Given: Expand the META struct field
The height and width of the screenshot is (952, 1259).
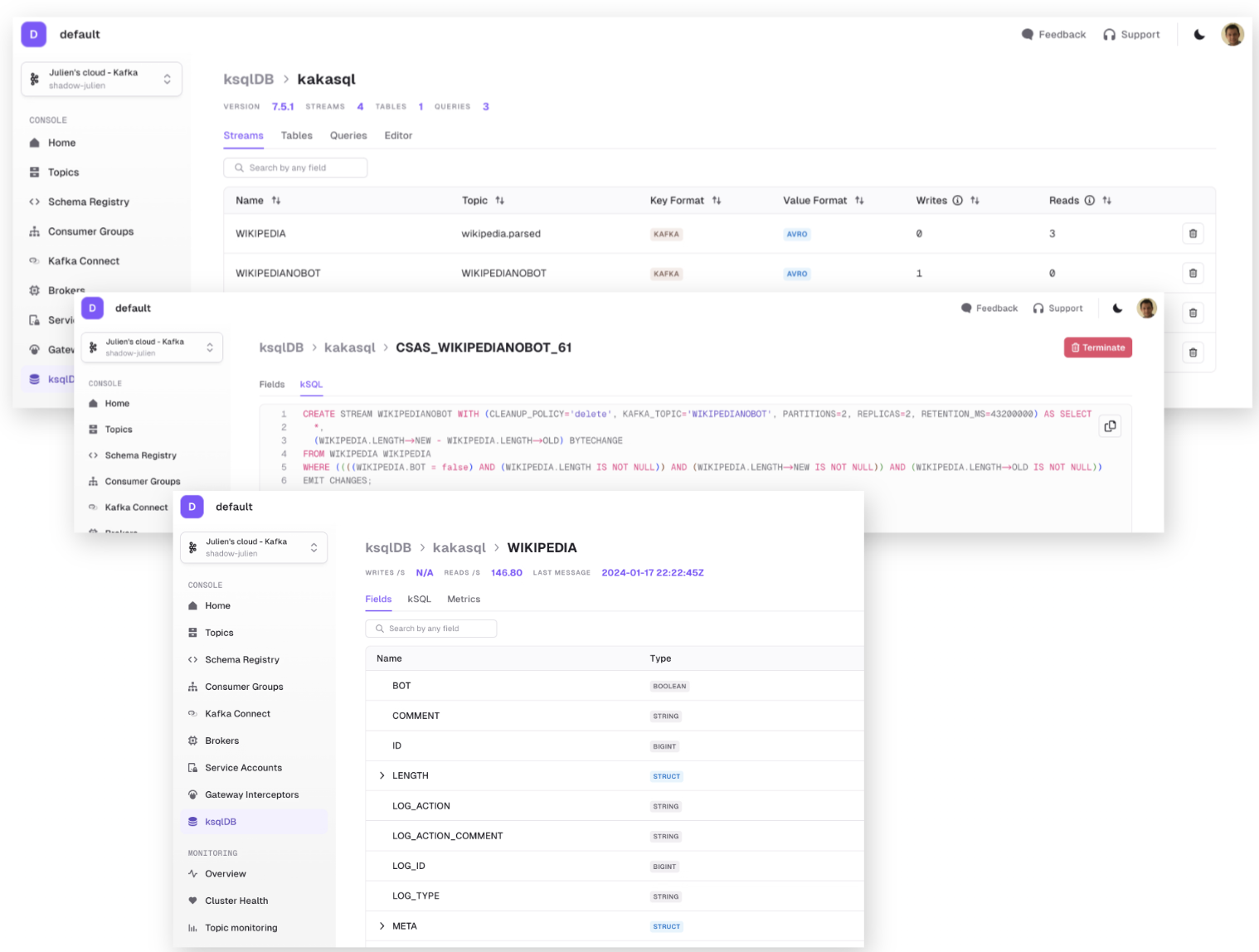Looking at the screenshot, I should [x=382, y=926].
